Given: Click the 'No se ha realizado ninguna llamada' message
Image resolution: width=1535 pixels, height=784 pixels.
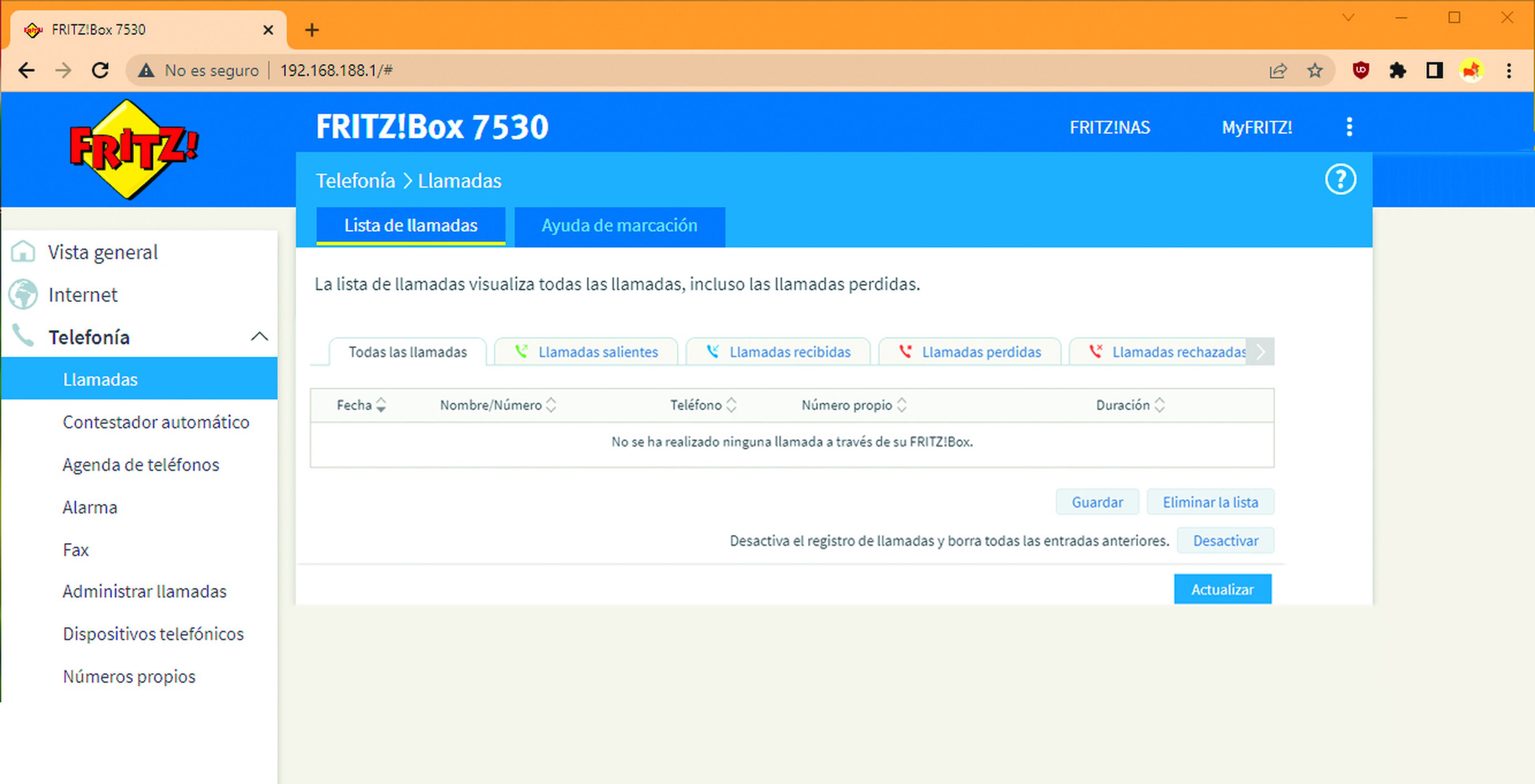Looking at the screenshot, I should [792, 442].
